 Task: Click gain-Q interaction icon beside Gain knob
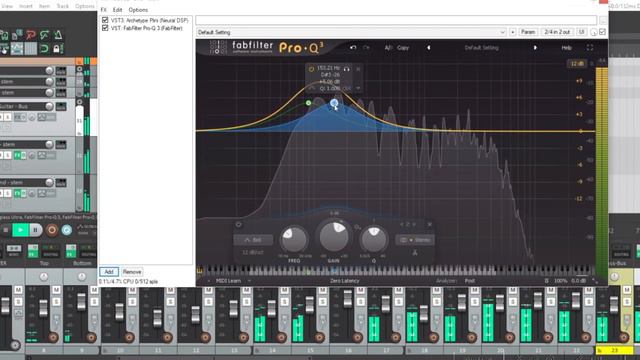tap(357, 227)
